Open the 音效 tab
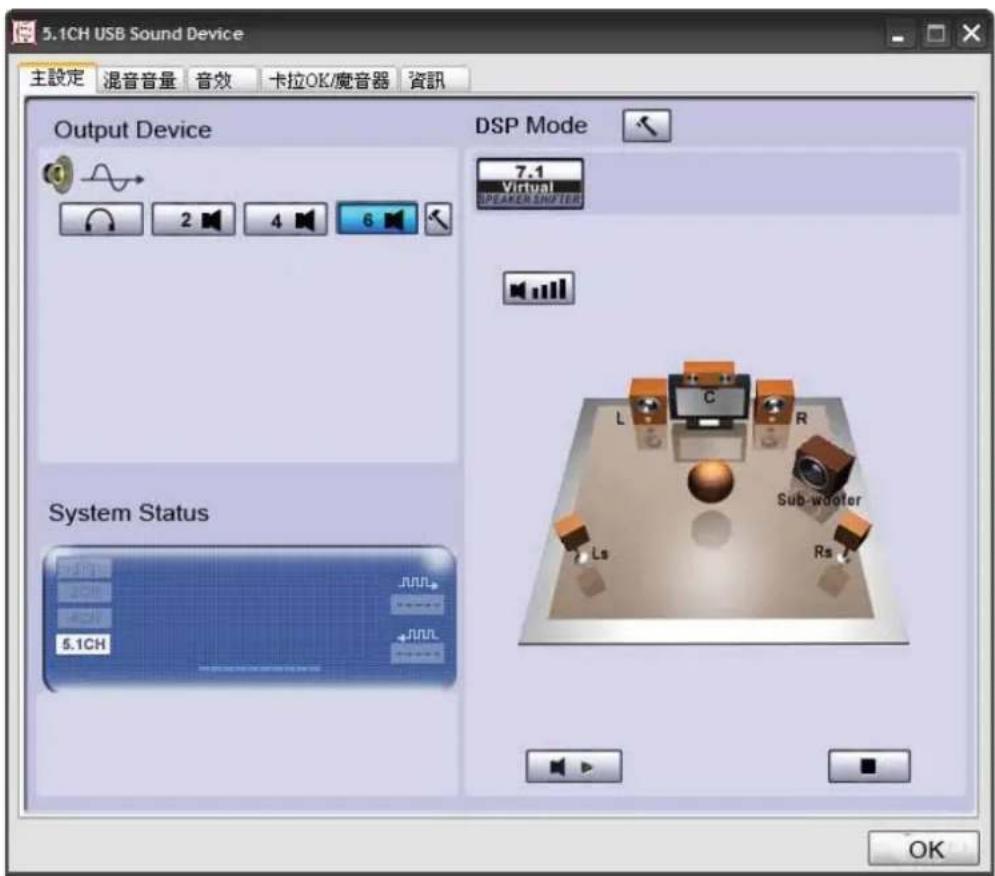This screenshot has width=995, height=876. (x=221, y=81)
